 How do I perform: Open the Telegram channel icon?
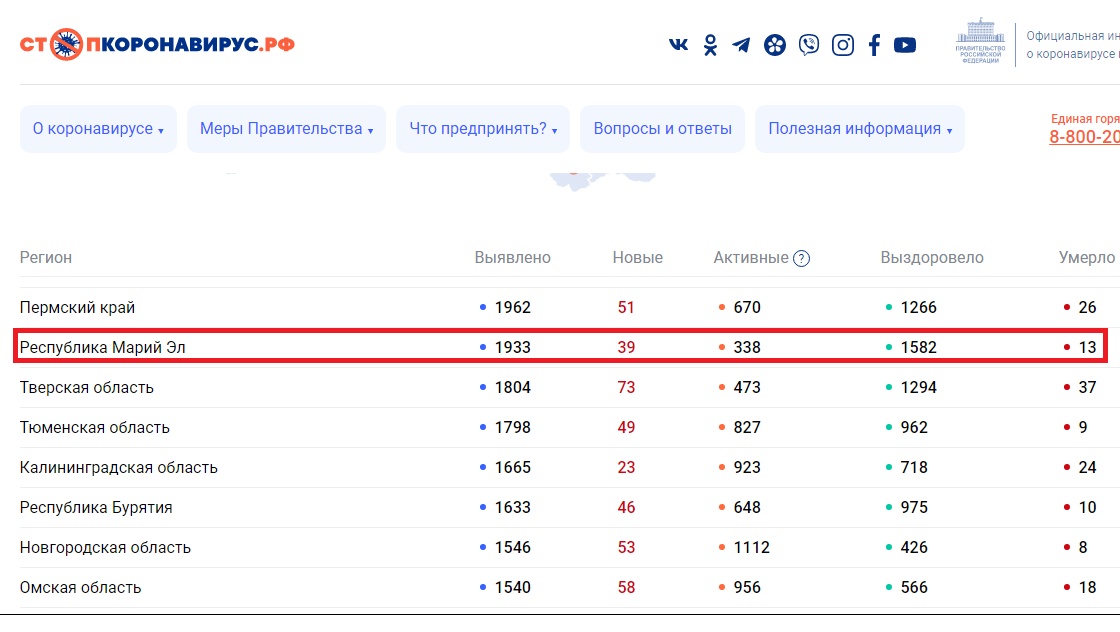tap(741, 45)
